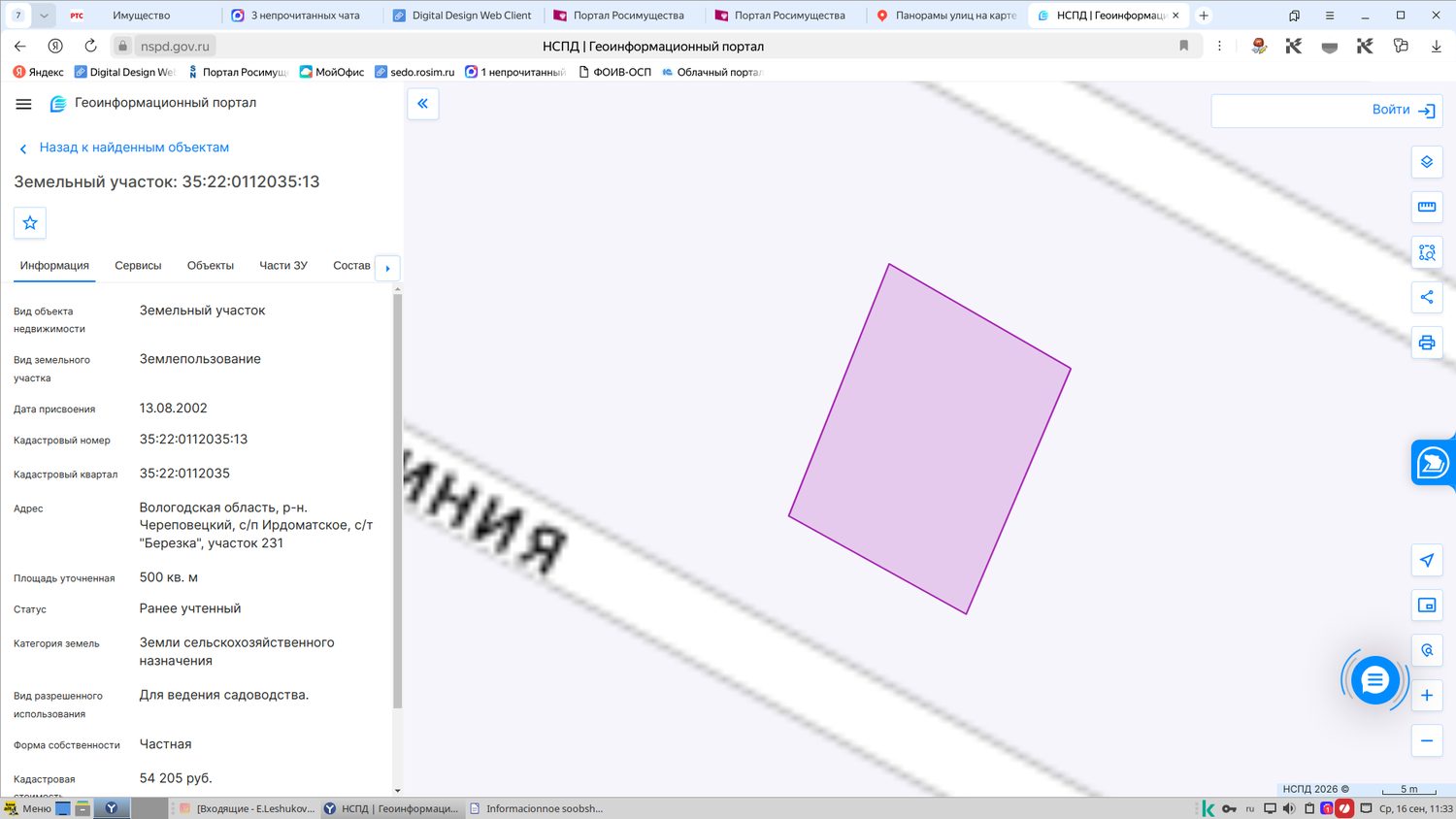The image size is (1456, 819).
Task: Open the blue chat bubble widget
Action: (x=1374, y=680)
